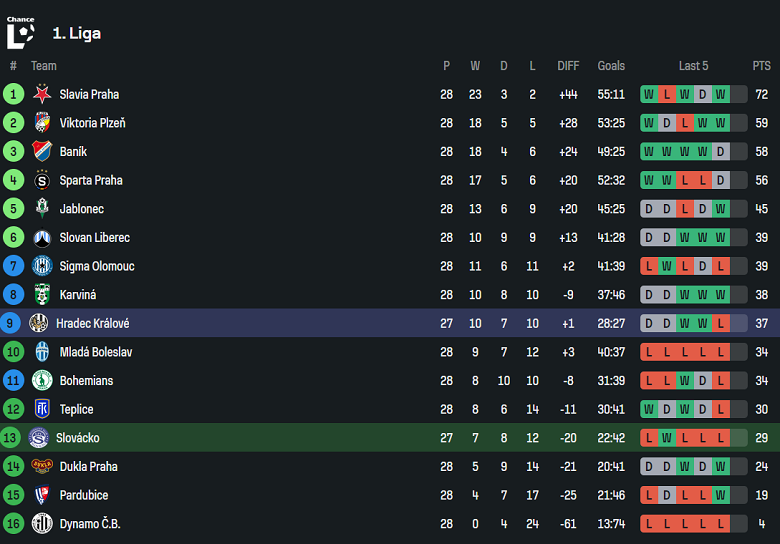
Task: Click the Dukla Praha club crest
Action: 42,466
